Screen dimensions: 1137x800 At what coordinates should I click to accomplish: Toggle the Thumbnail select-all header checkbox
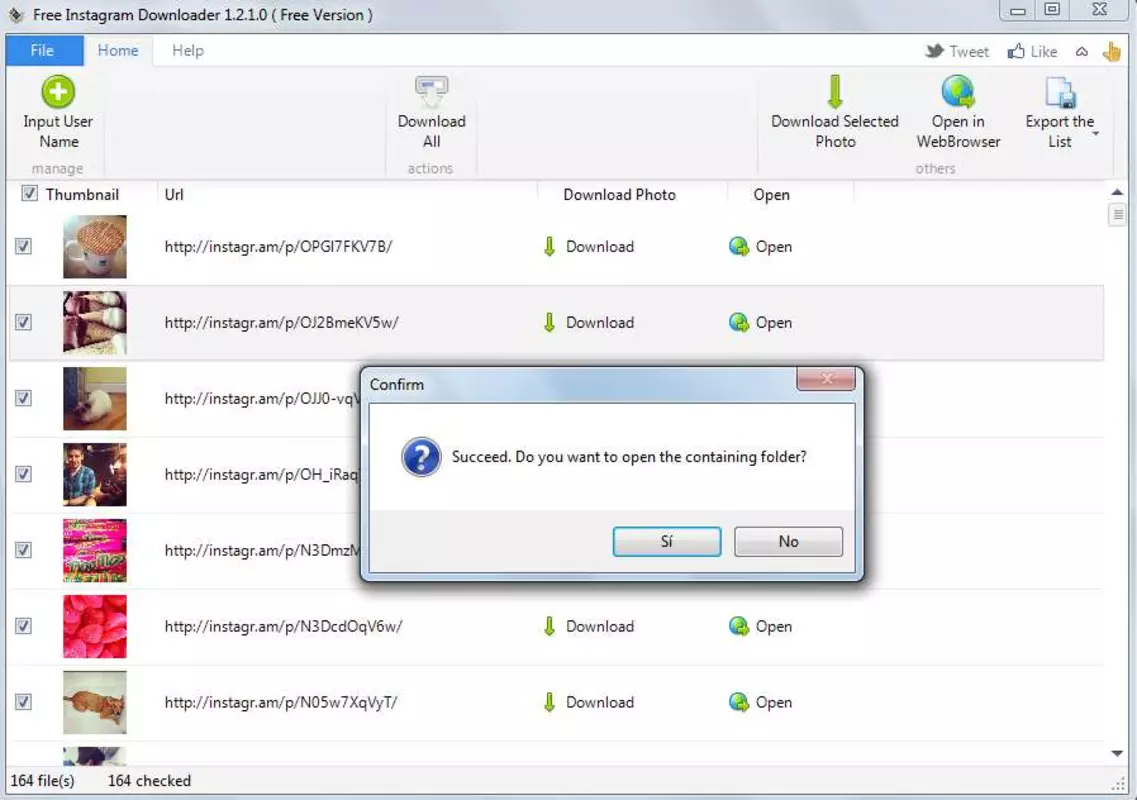[x=29, y=194]
